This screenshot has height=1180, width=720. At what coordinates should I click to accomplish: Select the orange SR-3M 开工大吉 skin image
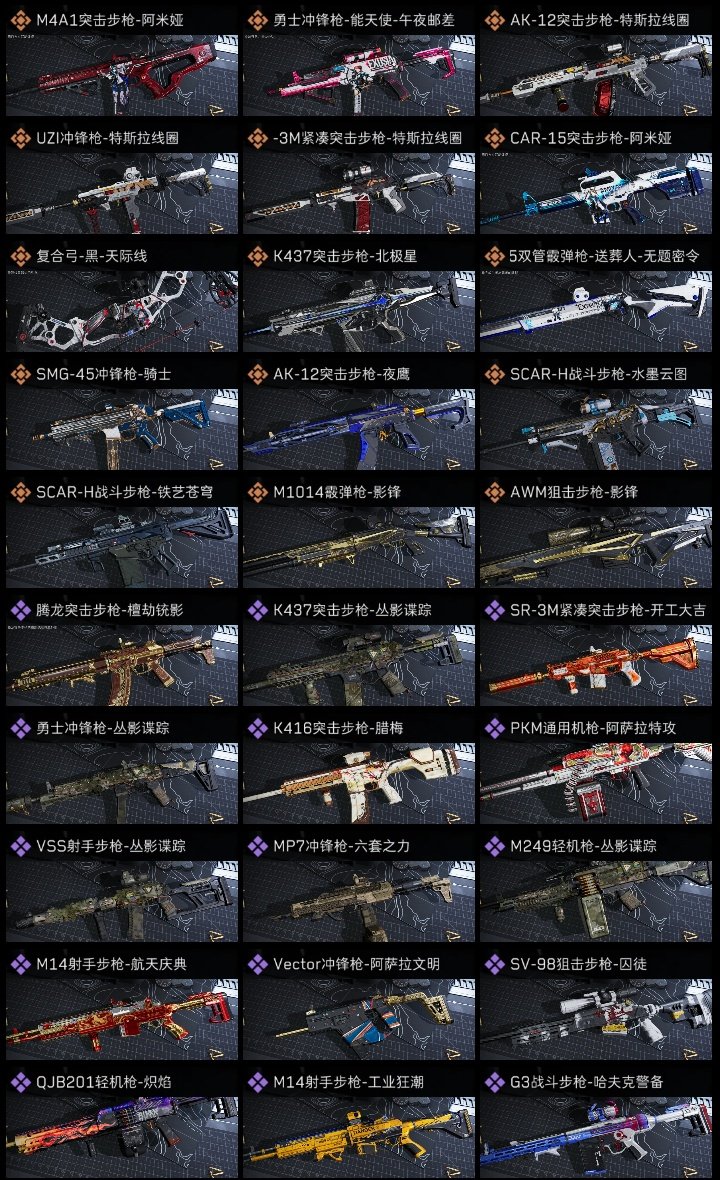point(596,665)
